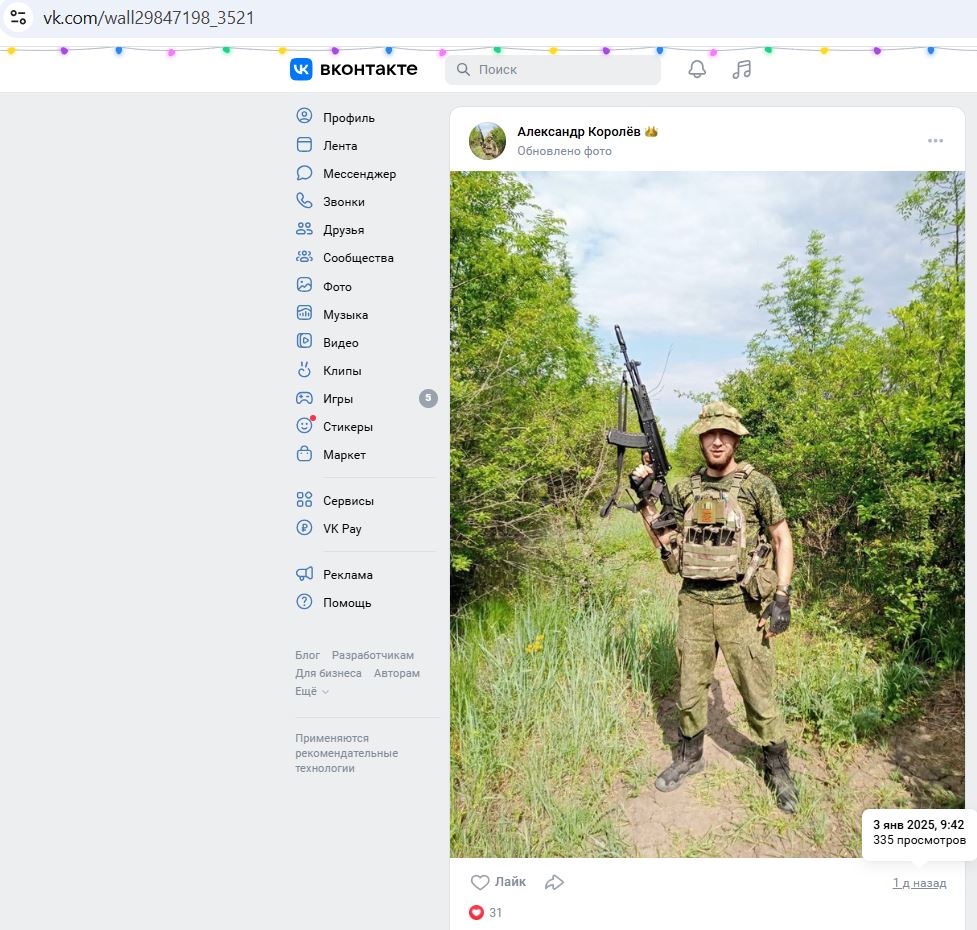Open the notifications bell
977x930 pixels.
click(x=697, y=69)
